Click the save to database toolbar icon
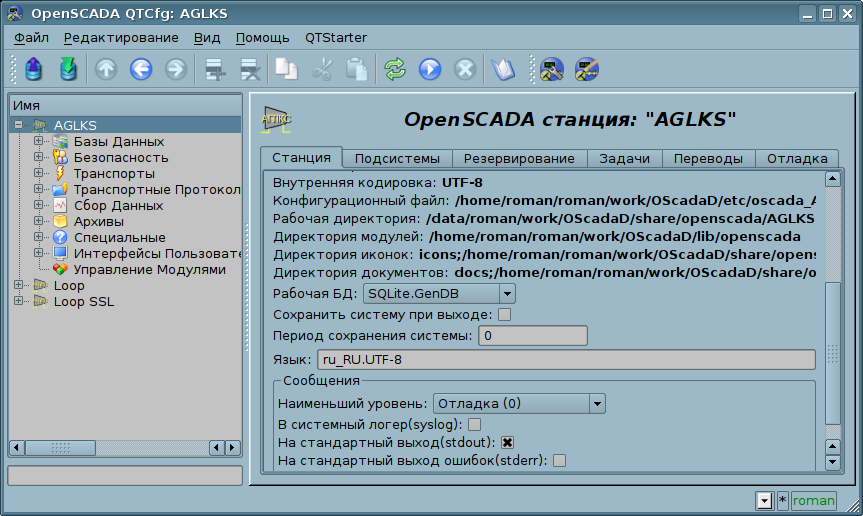 68,69
